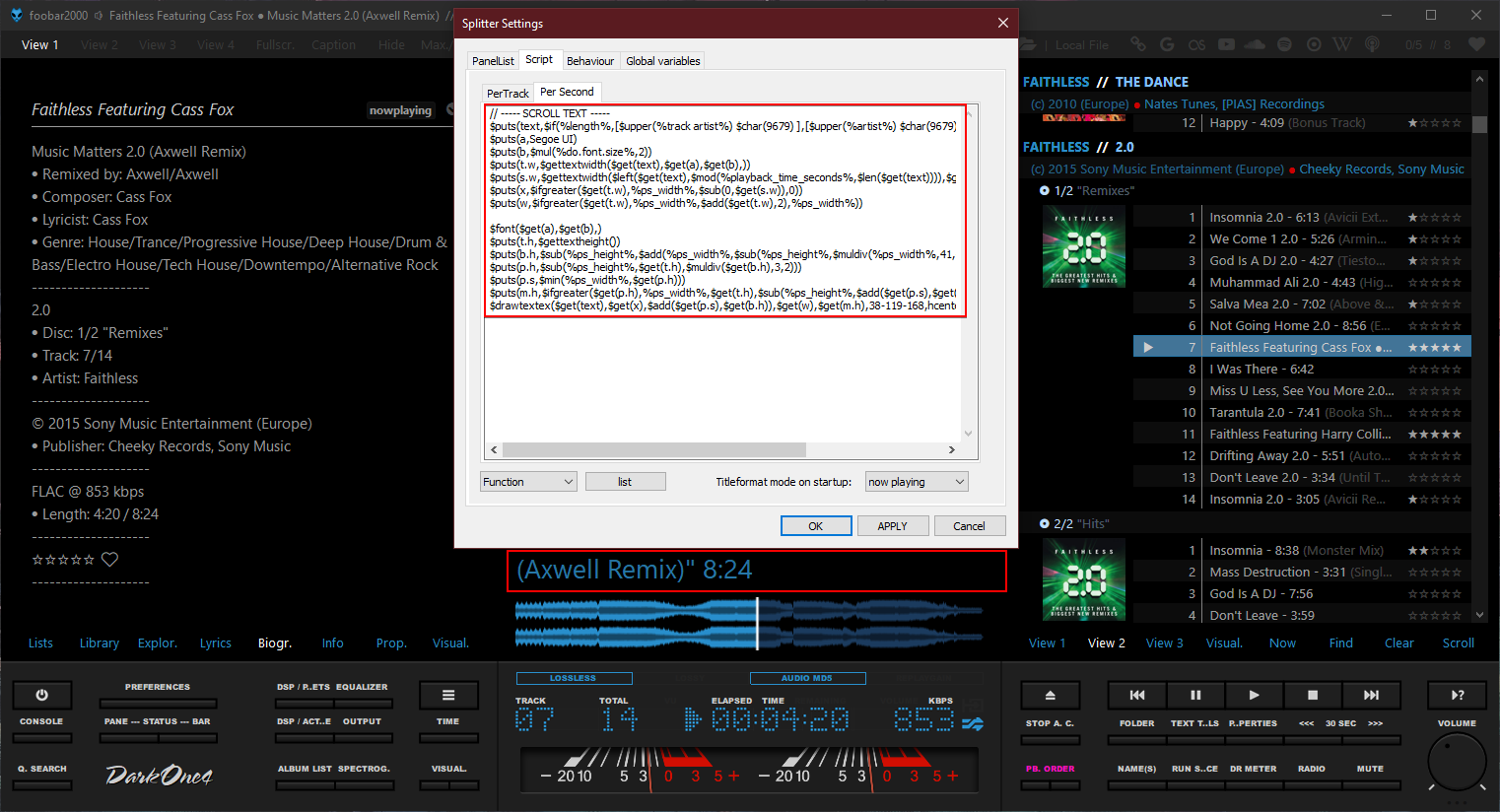Click the power button above Console
This screenshot has height=812, width=1500.
tap(41, 695)
